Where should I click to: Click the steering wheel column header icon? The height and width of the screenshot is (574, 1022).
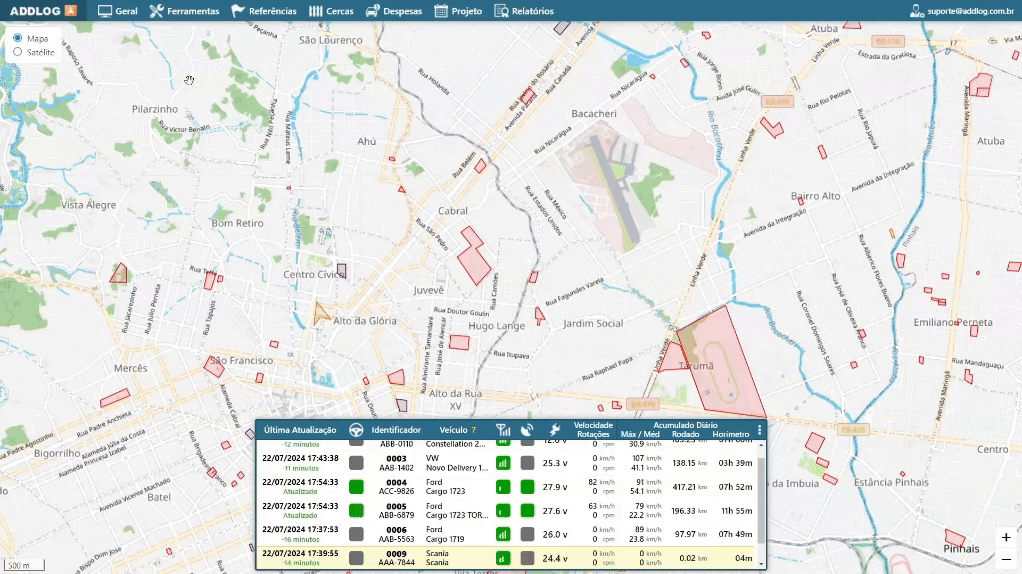(x=355, y=430)
